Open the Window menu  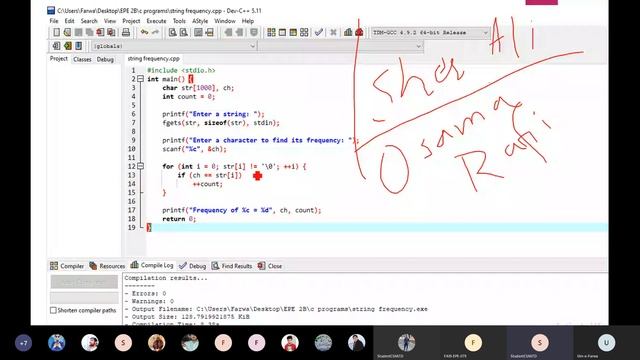[x=225, y=21]
